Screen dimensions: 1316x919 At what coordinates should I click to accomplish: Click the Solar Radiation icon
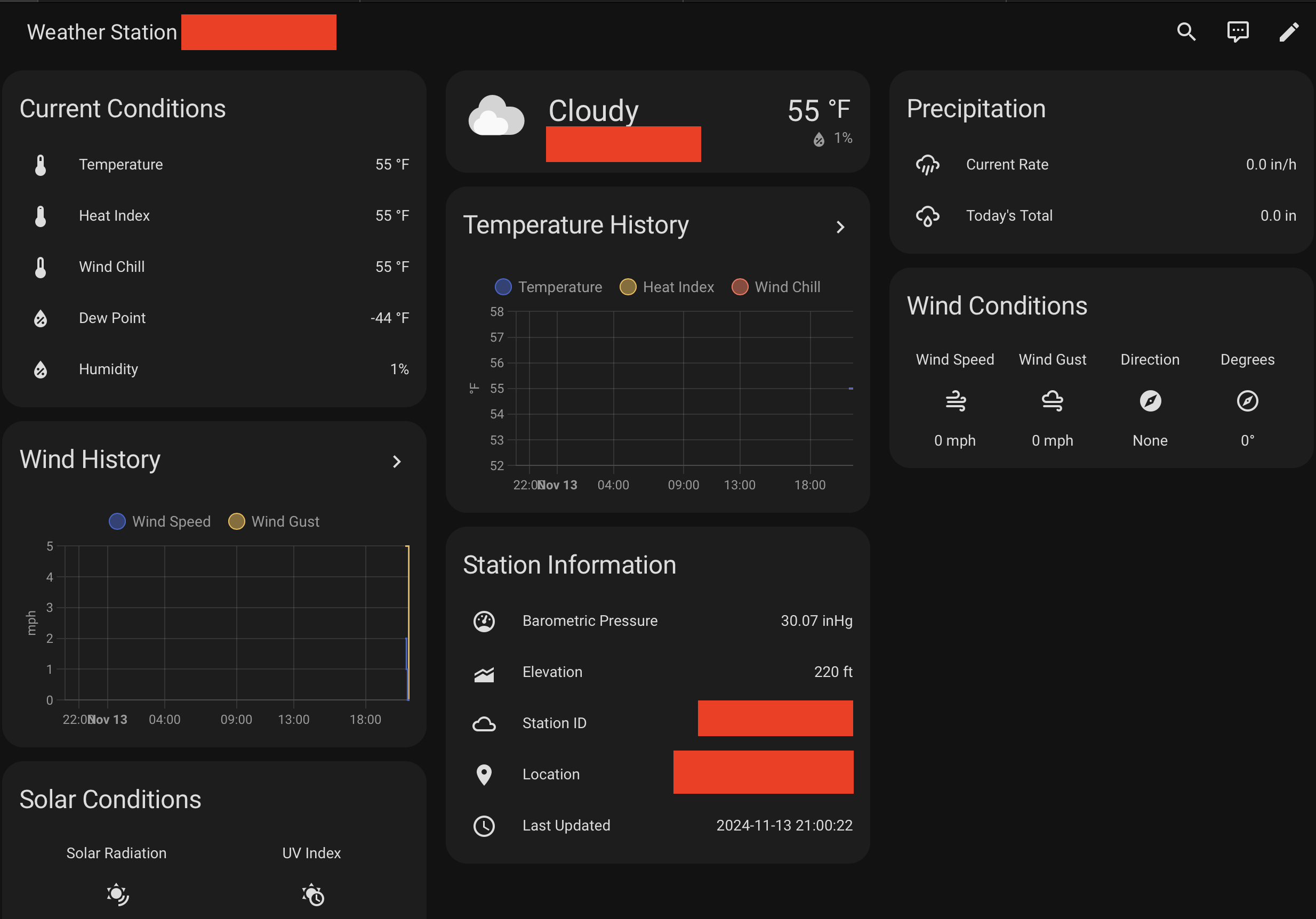coord(117,894)
